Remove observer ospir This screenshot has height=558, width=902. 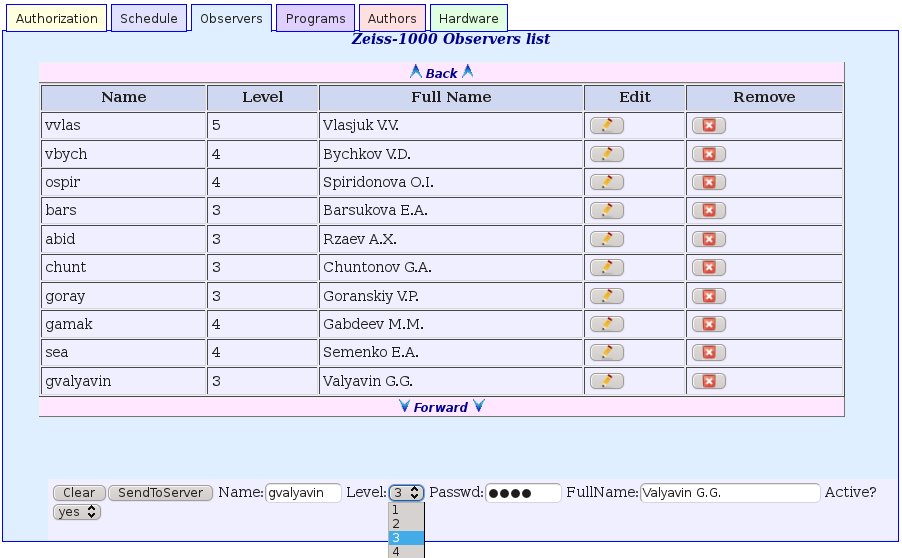pos(709,182)
